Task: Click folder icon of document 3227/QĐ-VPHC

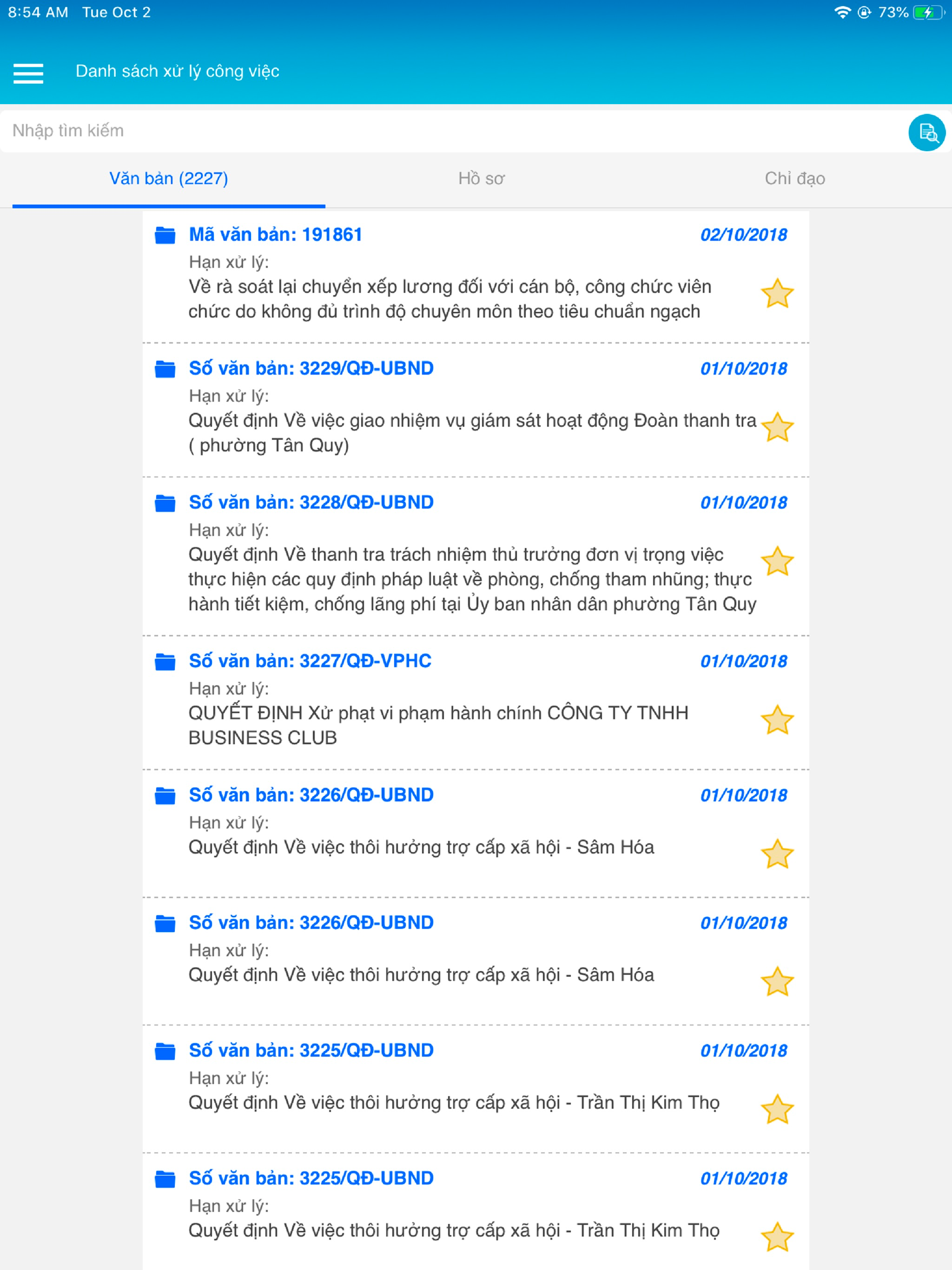Action: pyautogui.click(x=165, y=661)
